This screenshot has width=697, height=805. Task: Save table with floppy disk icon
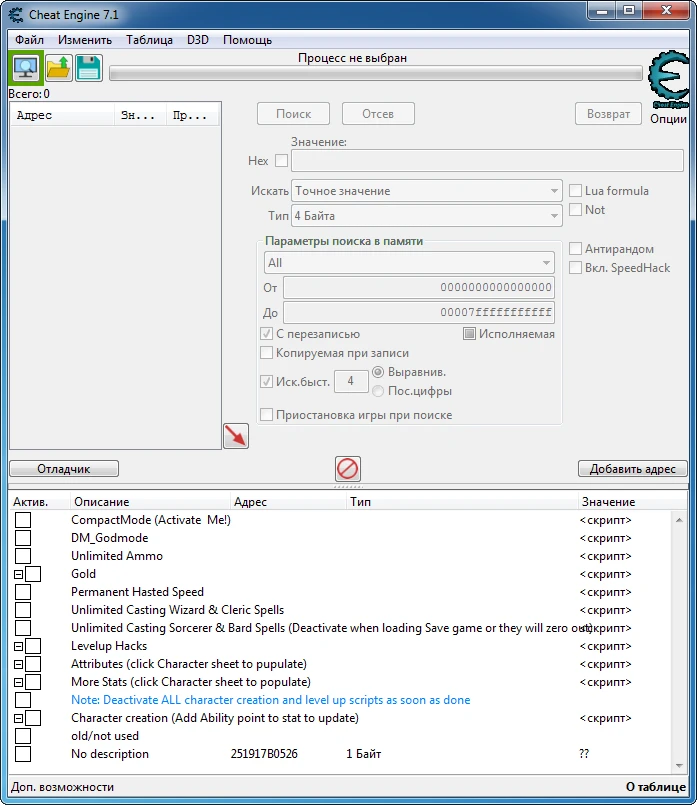(89, 68)
